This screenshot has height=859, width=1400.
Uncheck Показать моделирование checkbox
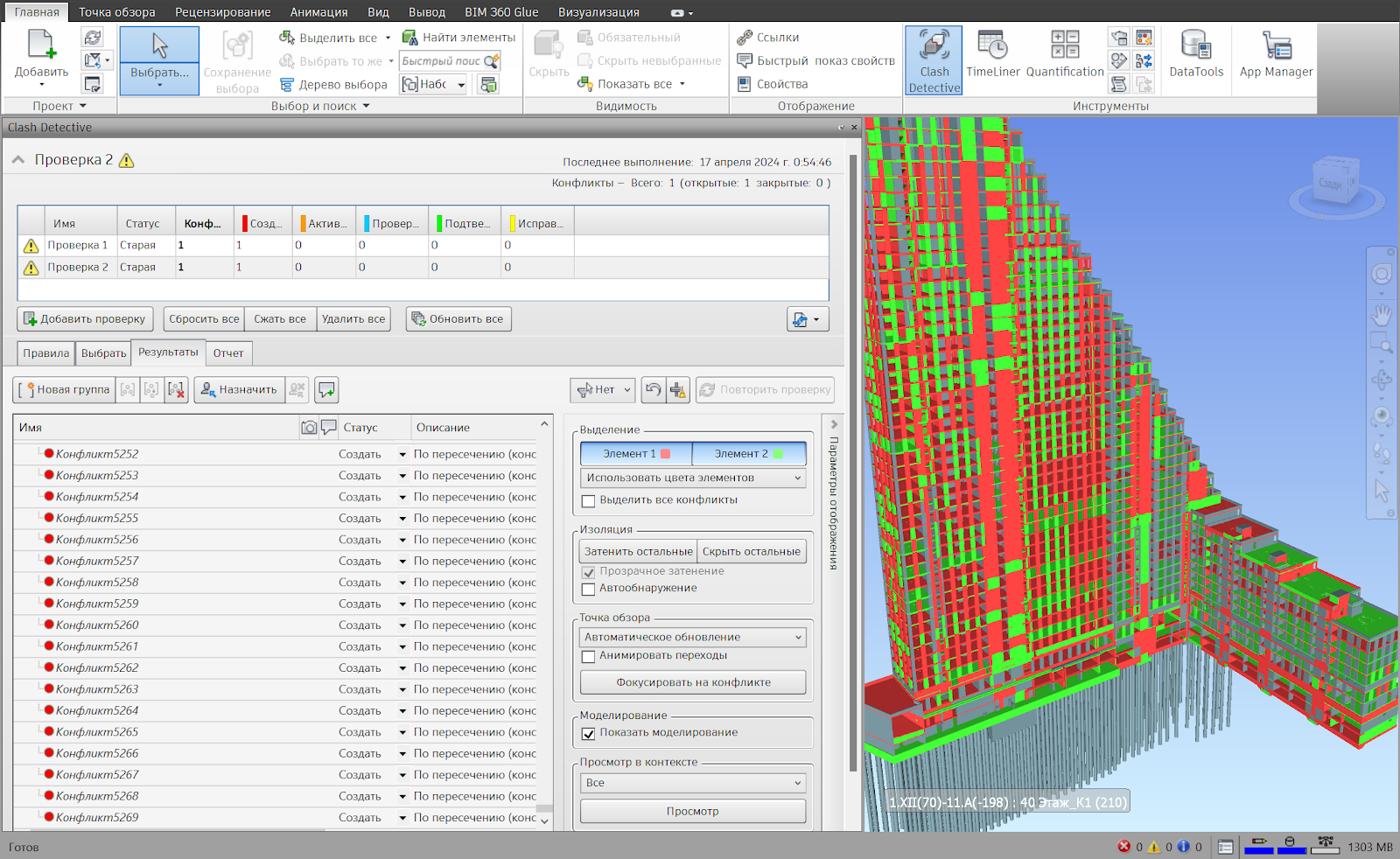(588, 733)
